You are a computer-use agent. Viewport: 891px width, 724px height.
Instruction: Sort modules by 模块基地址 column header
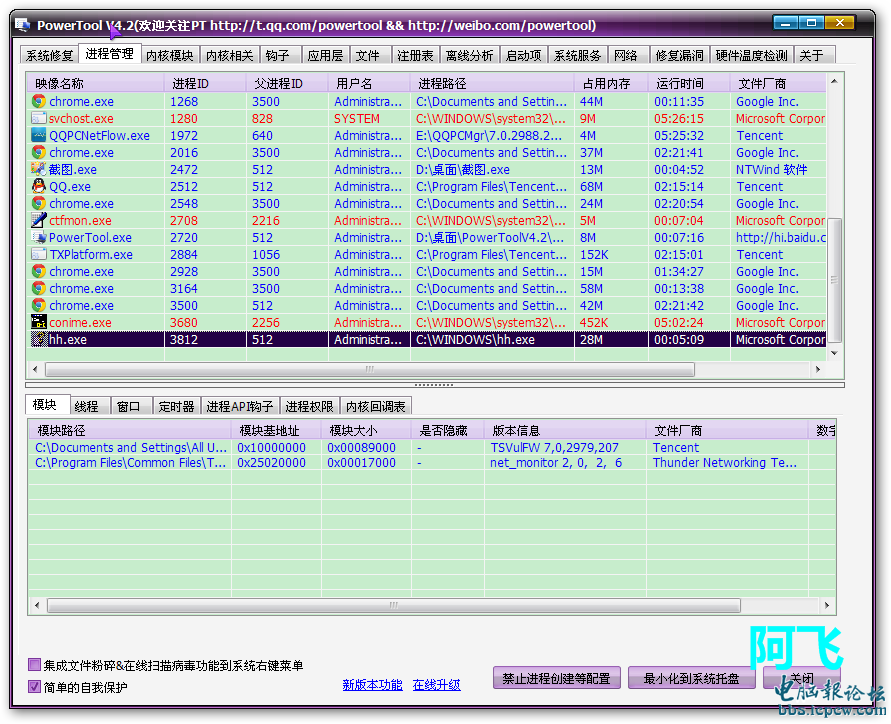click(276, 430)
